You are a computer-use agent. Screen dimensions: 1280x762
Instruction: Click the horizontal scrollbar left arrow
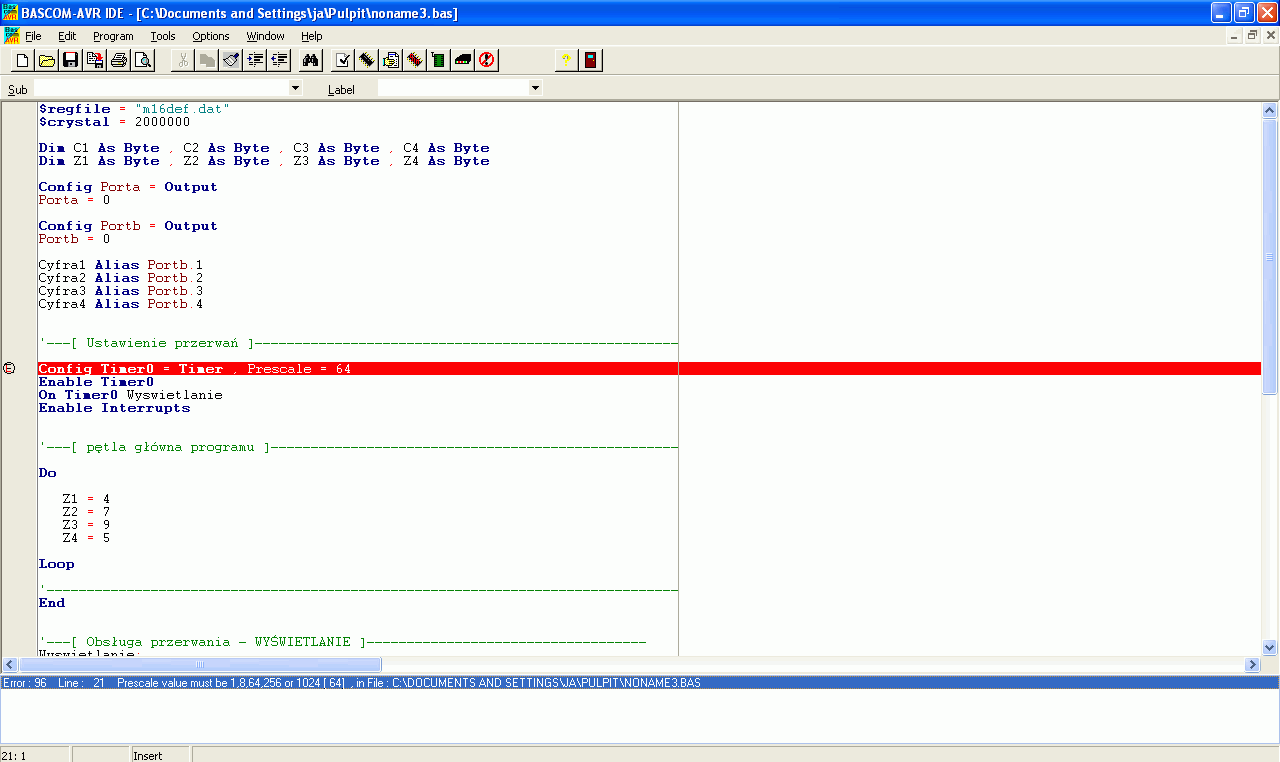click(x=10, y=665)
